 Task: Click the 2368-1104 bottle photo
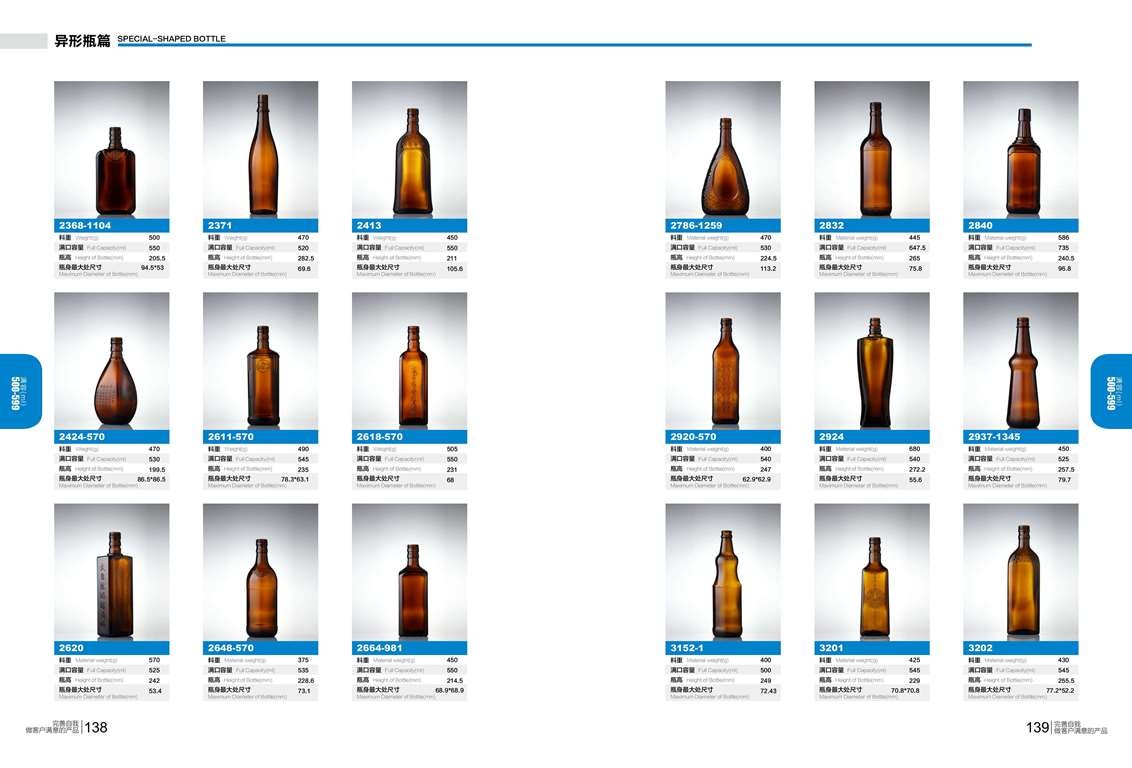click(x=112, y=149)
